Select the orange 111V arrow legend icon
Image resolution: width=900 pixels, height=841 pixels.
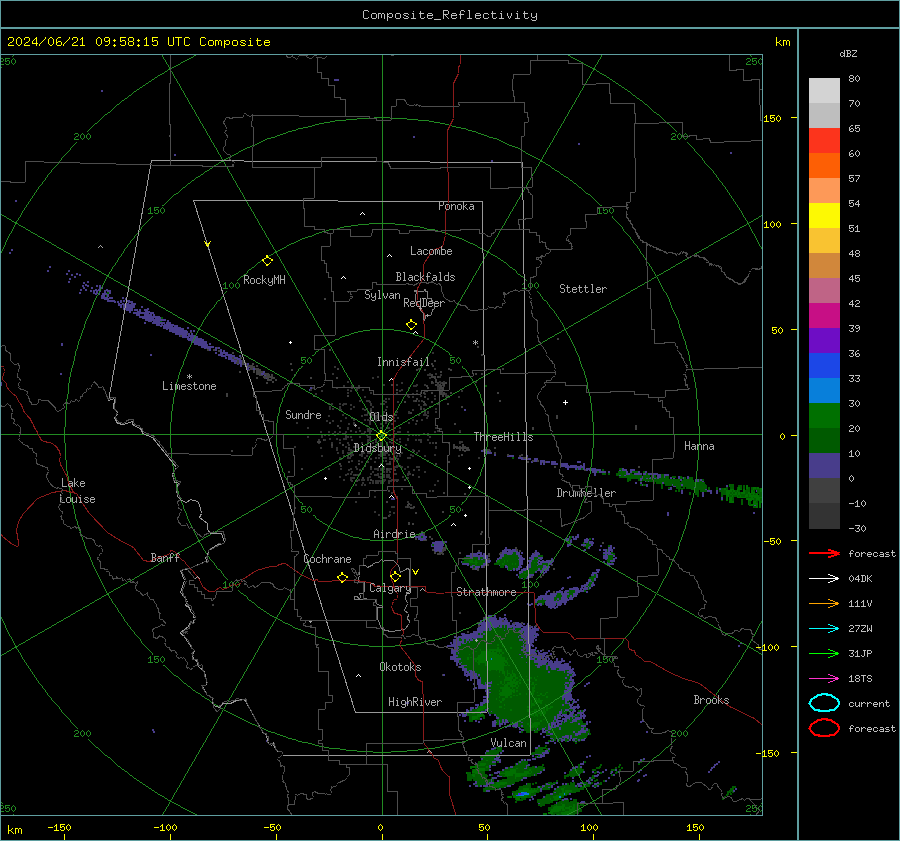[x=824, y=603]
